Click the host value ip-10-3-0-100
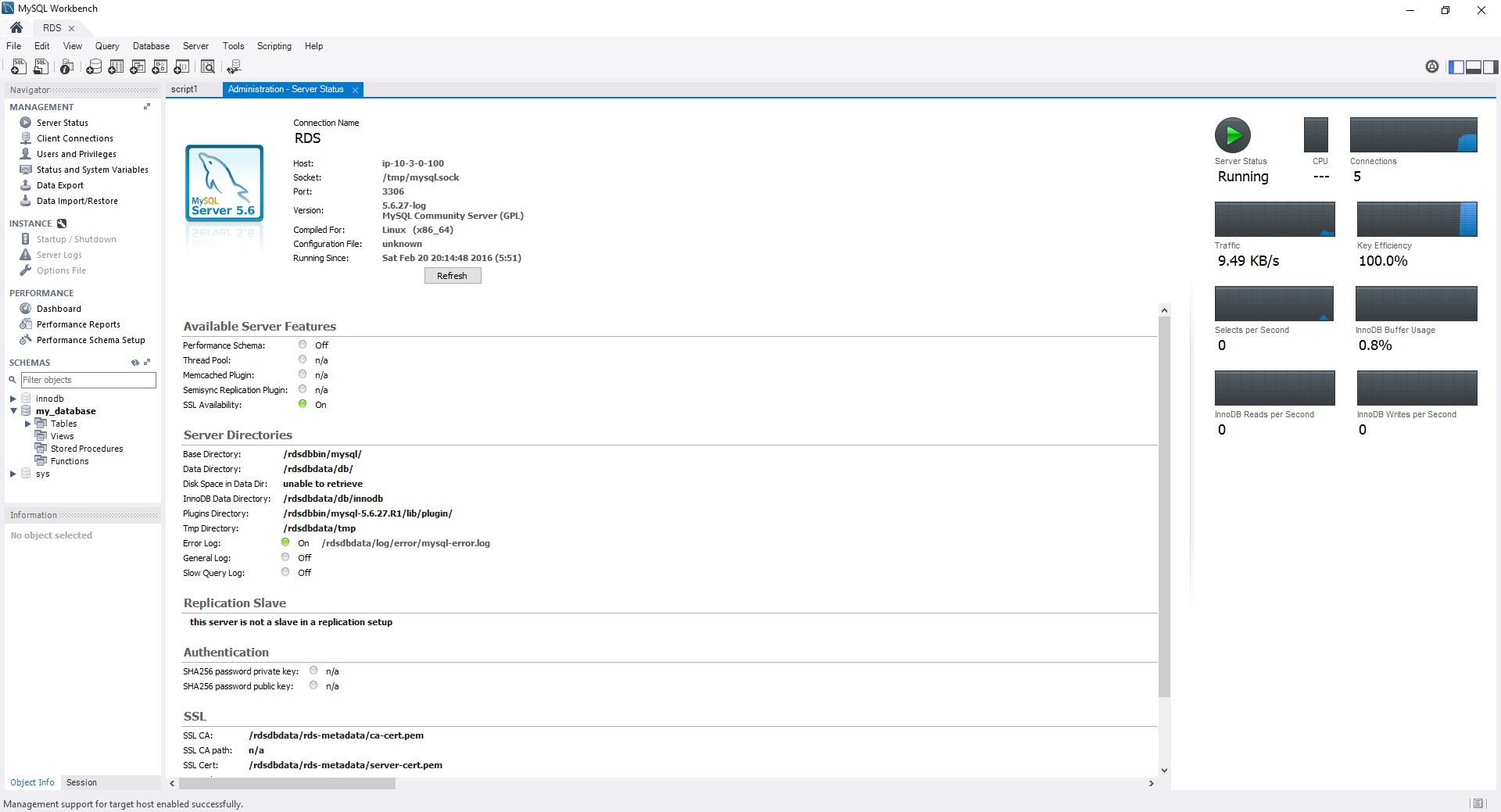This screenshot has width=1501, height=812. pos(413,163)
